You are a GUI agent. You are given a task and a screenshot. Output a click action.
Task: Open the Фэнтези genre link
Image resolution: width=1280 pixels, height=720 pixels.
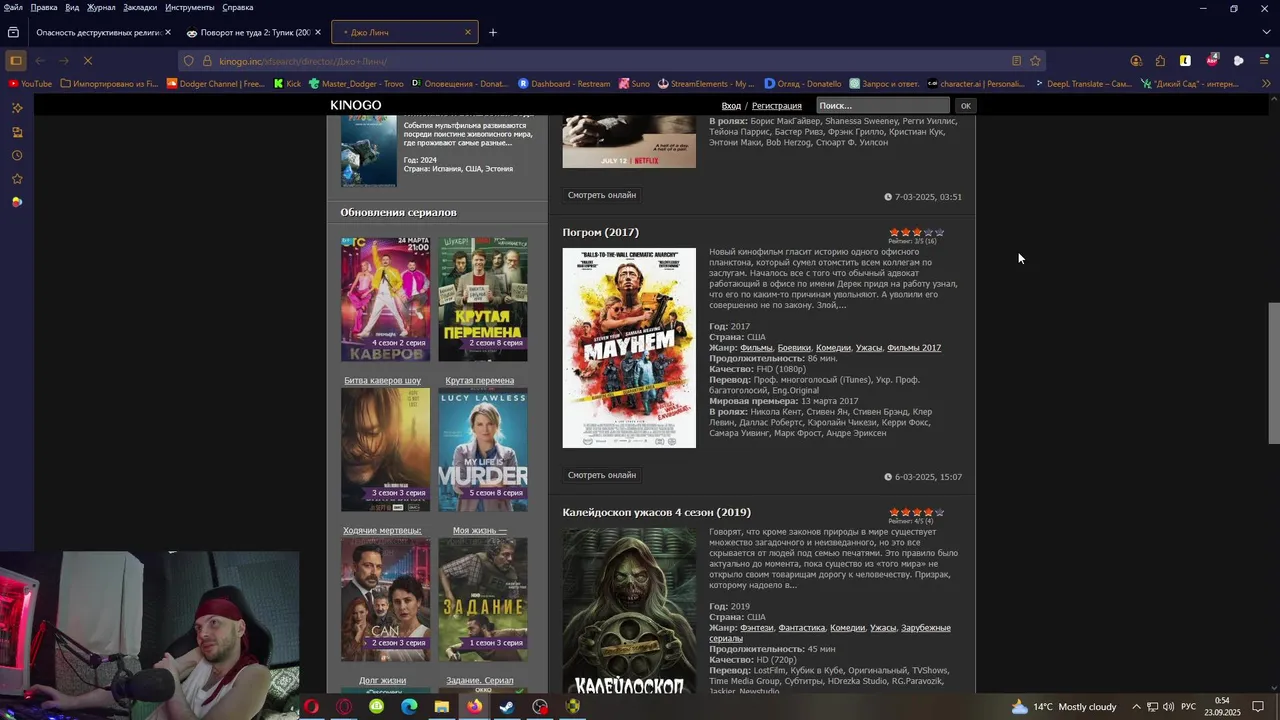757,628
